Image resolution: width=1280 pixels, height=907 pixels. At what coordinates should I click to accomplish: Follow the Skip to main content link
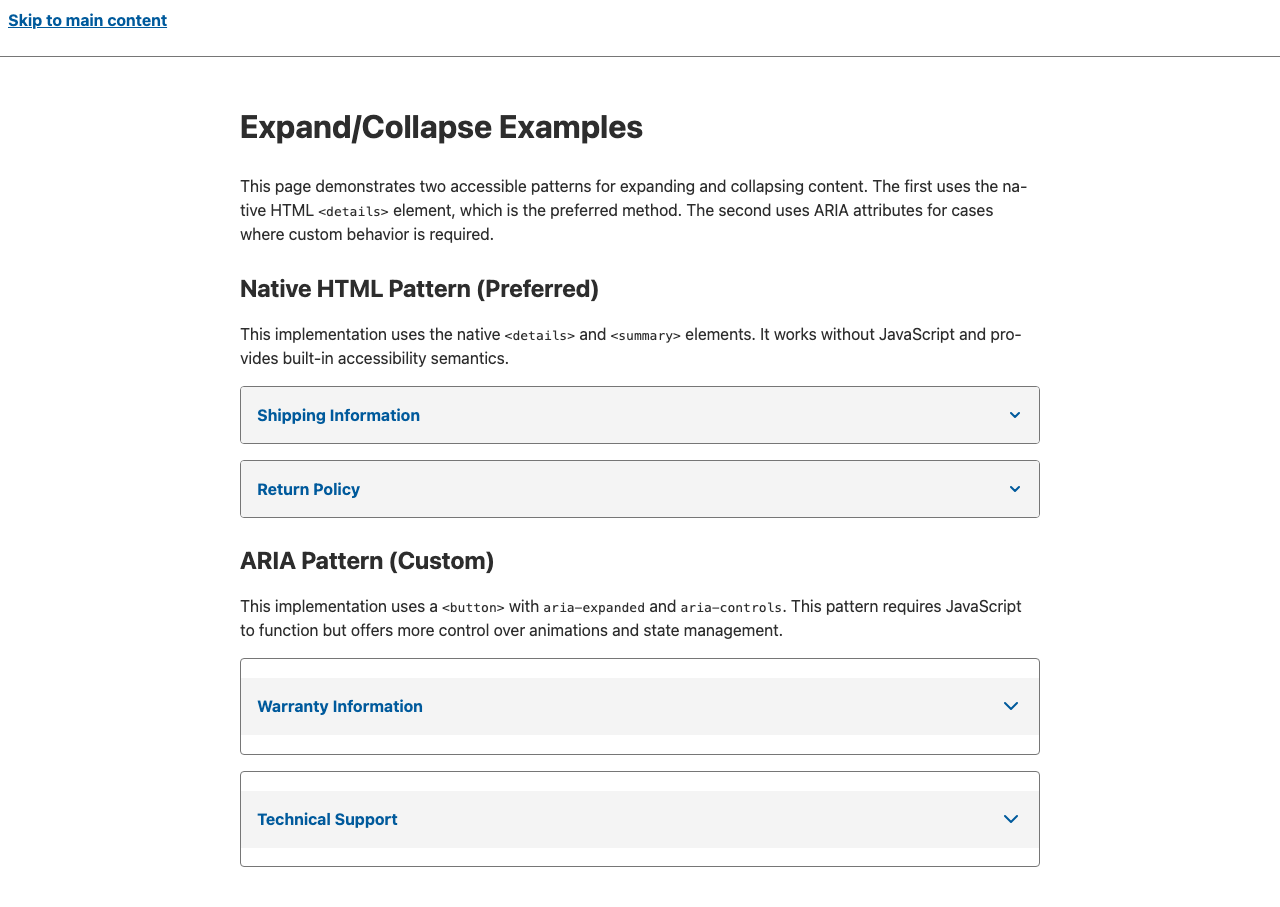pyautogui.click(x=87, y=20)
